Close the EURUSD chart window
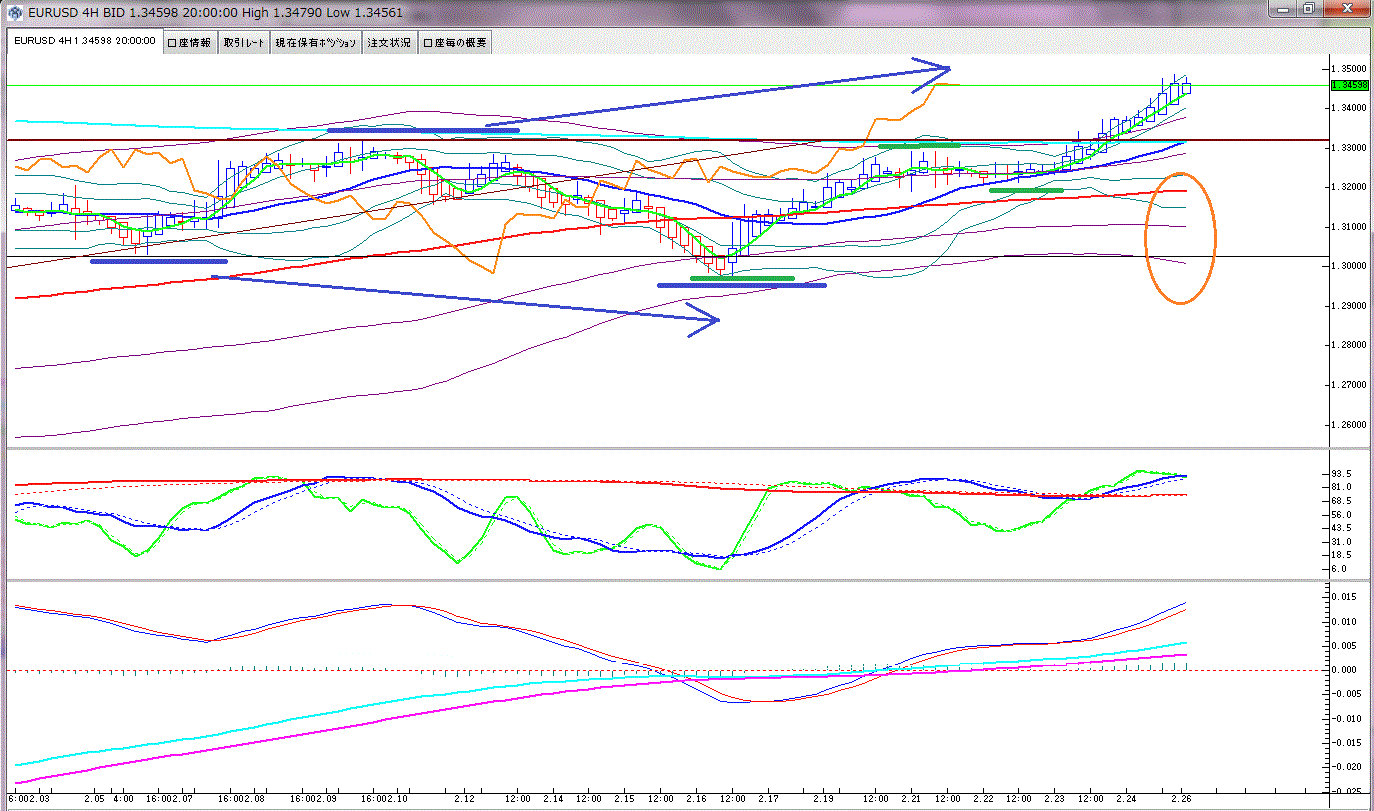The height and width of the screenshot is (811, 1374). [1345, 8]
